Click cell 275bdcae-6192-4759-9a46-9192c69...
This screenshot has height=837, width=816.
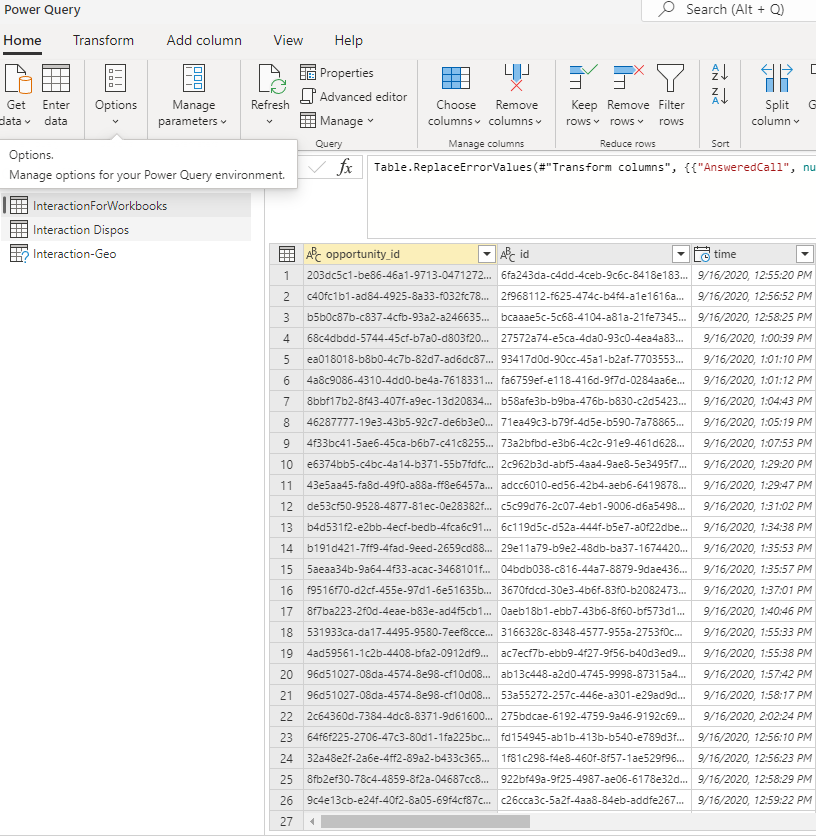pyautogui.click(x=594, y=716)
